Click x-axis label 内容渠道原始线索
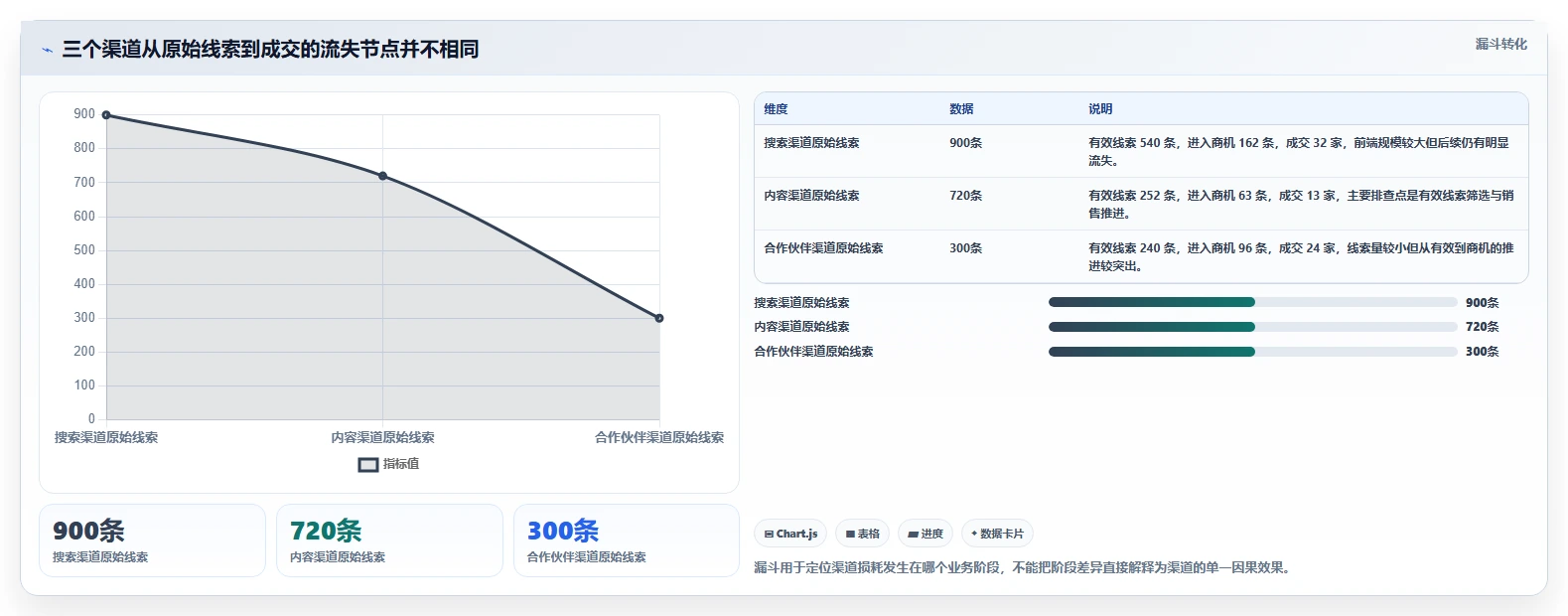 tap(382, 437)
